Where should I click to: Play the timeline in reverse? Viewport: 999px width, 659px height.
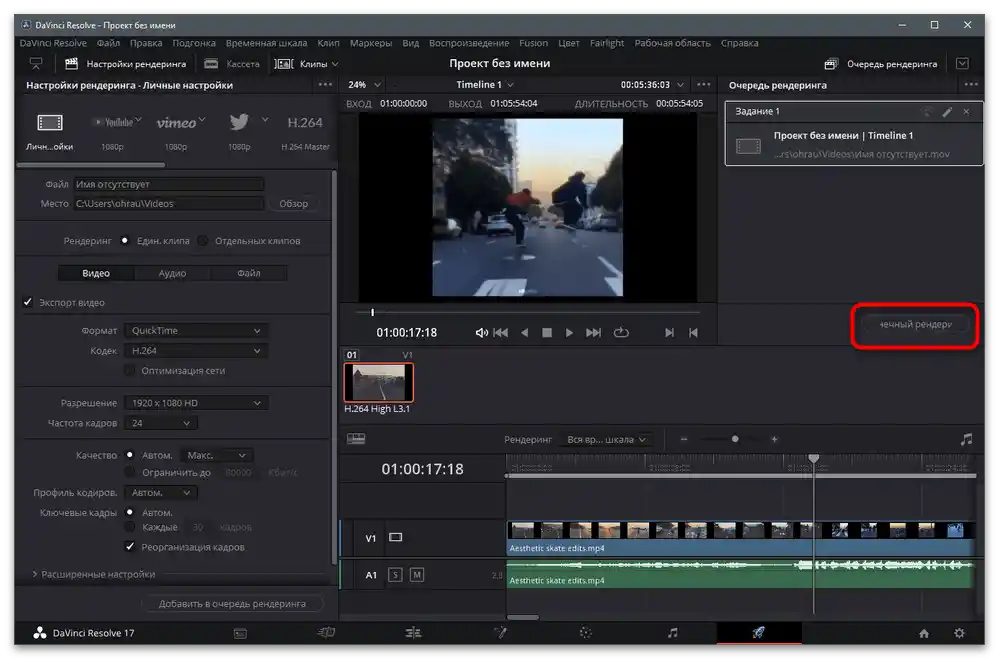tap(524, 333)
